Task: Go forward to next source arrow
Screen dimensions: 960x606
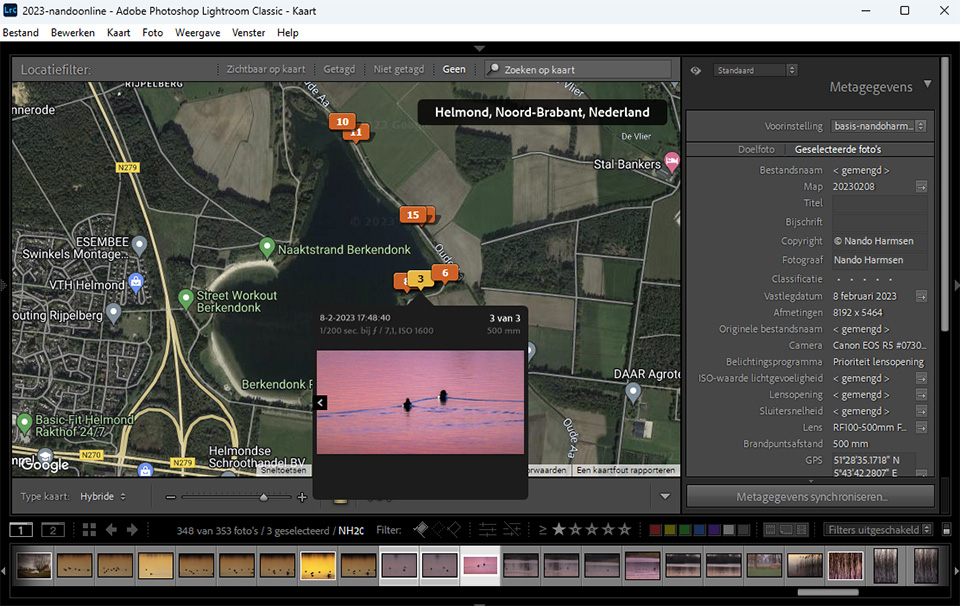Action: tap(132, 530)
